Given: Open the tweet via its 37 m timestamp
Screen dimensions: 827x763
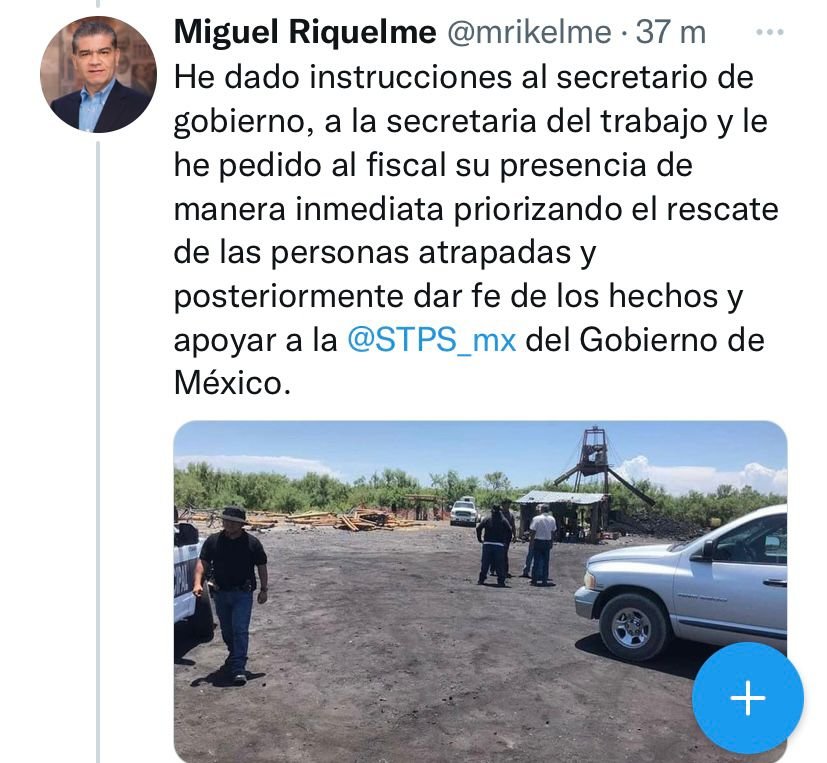Looking at the screenshot, I should 670,32.
